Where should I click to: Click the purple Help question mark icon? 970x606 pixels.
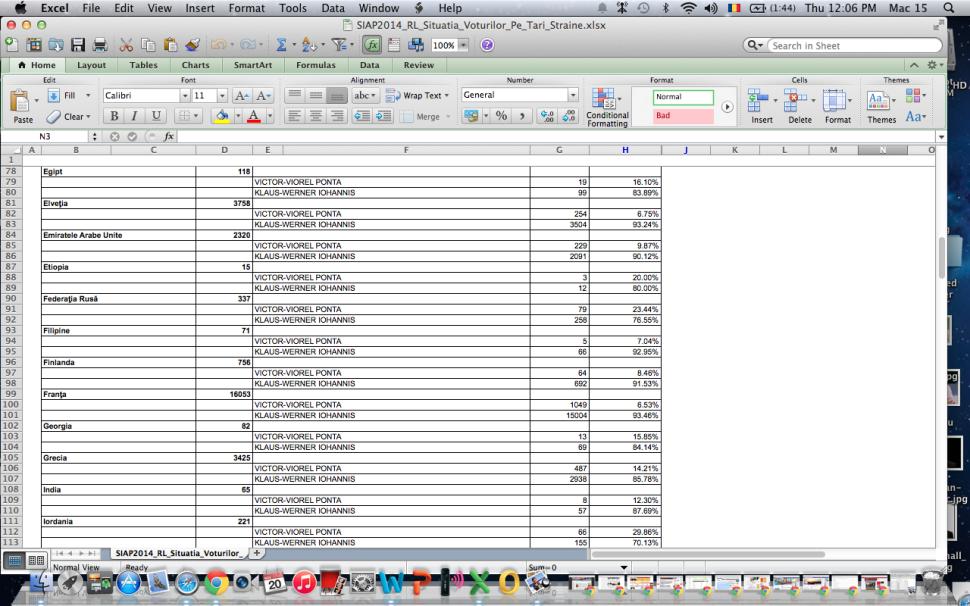click(x=487, y=45)
